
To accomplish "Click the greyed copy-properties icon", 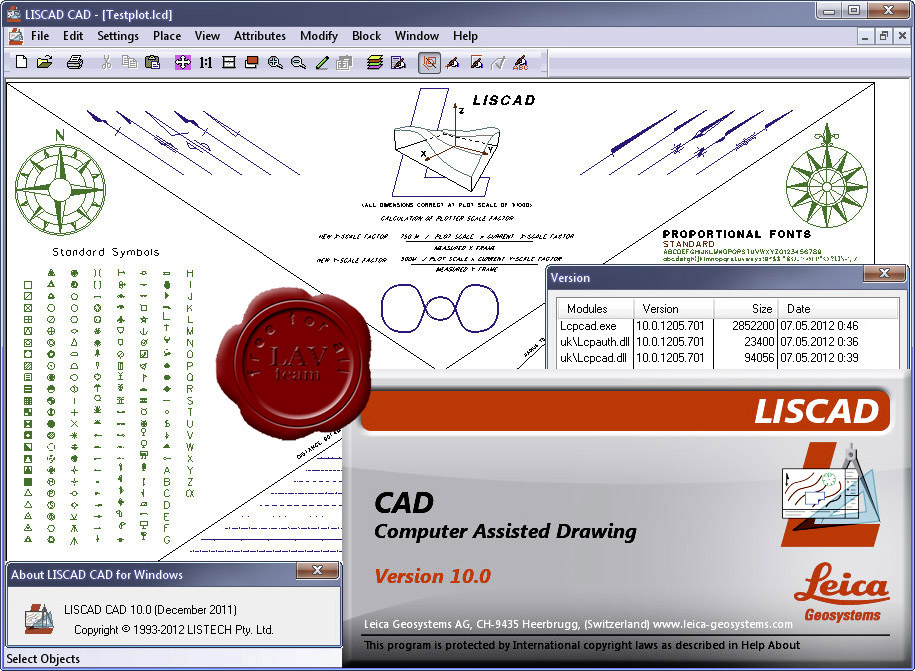I will (x=344, y=62).
